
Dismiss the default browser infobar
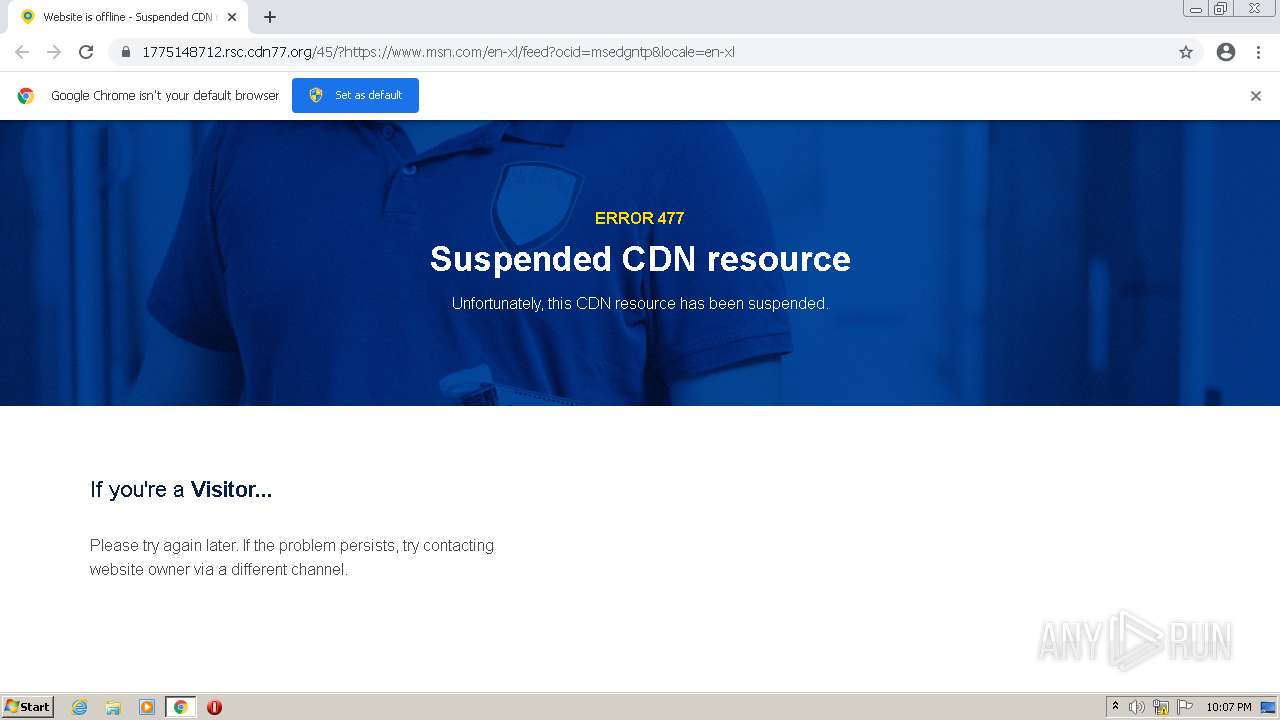click(1256, 96)
